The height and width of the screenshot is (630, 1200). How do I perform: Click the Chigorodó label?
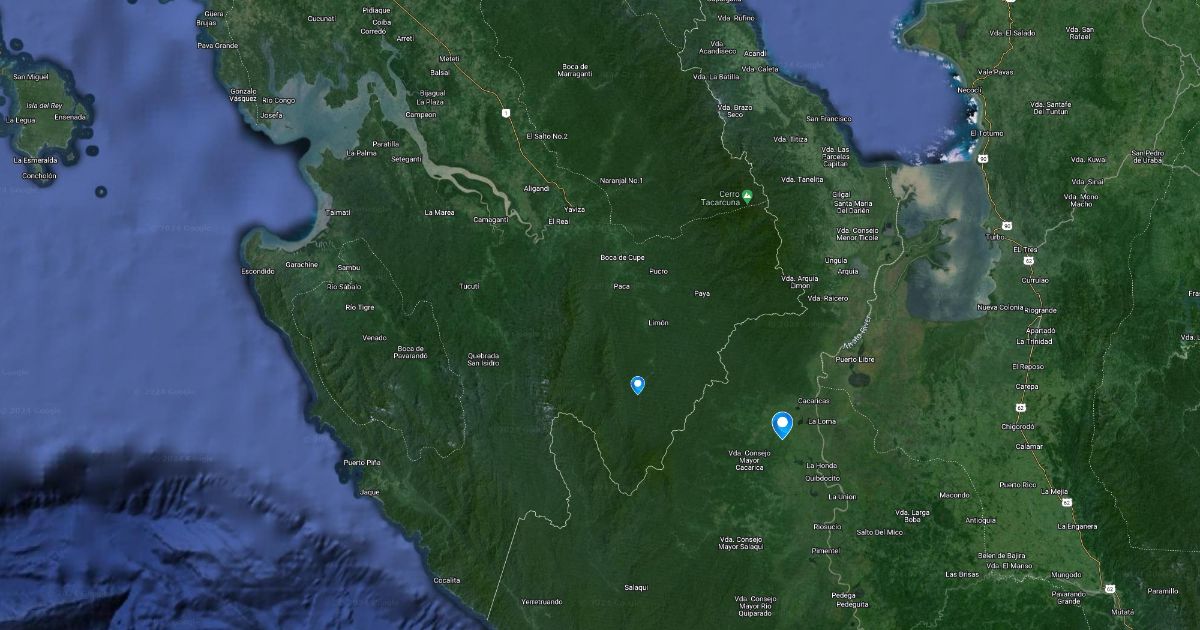point(1017,426)
